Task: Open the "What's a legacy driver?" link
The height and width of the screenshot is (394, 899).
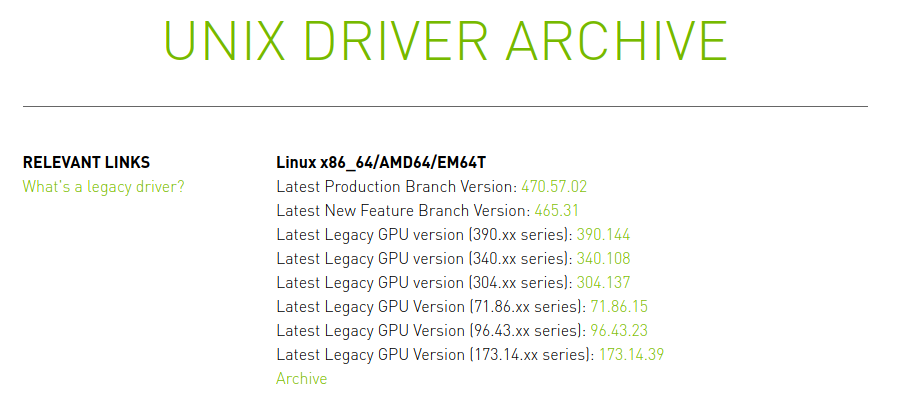Action: point(104,187)
